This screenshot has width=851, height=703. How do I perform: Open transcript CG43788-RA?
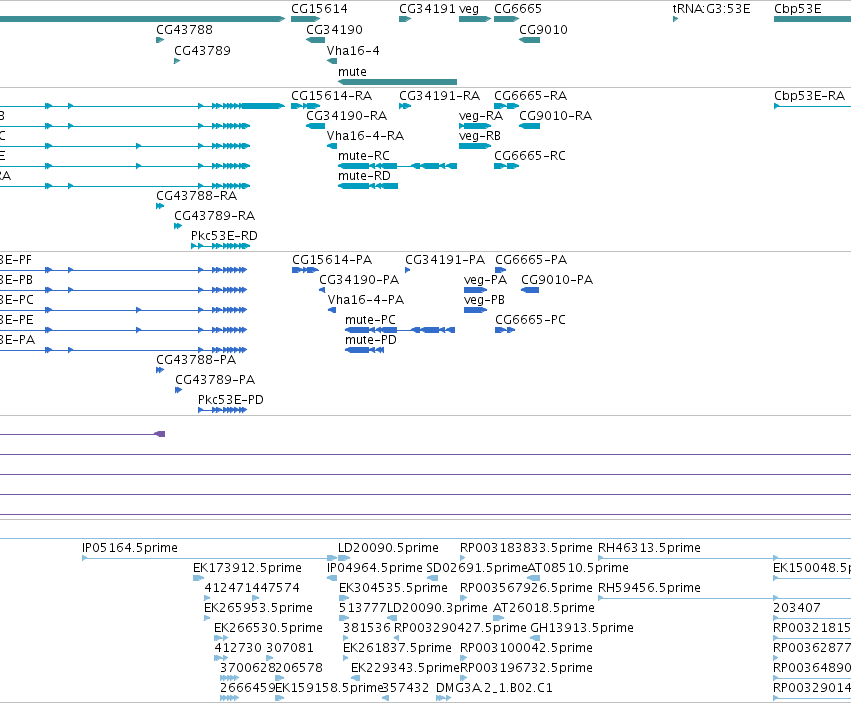coord(196,196)
